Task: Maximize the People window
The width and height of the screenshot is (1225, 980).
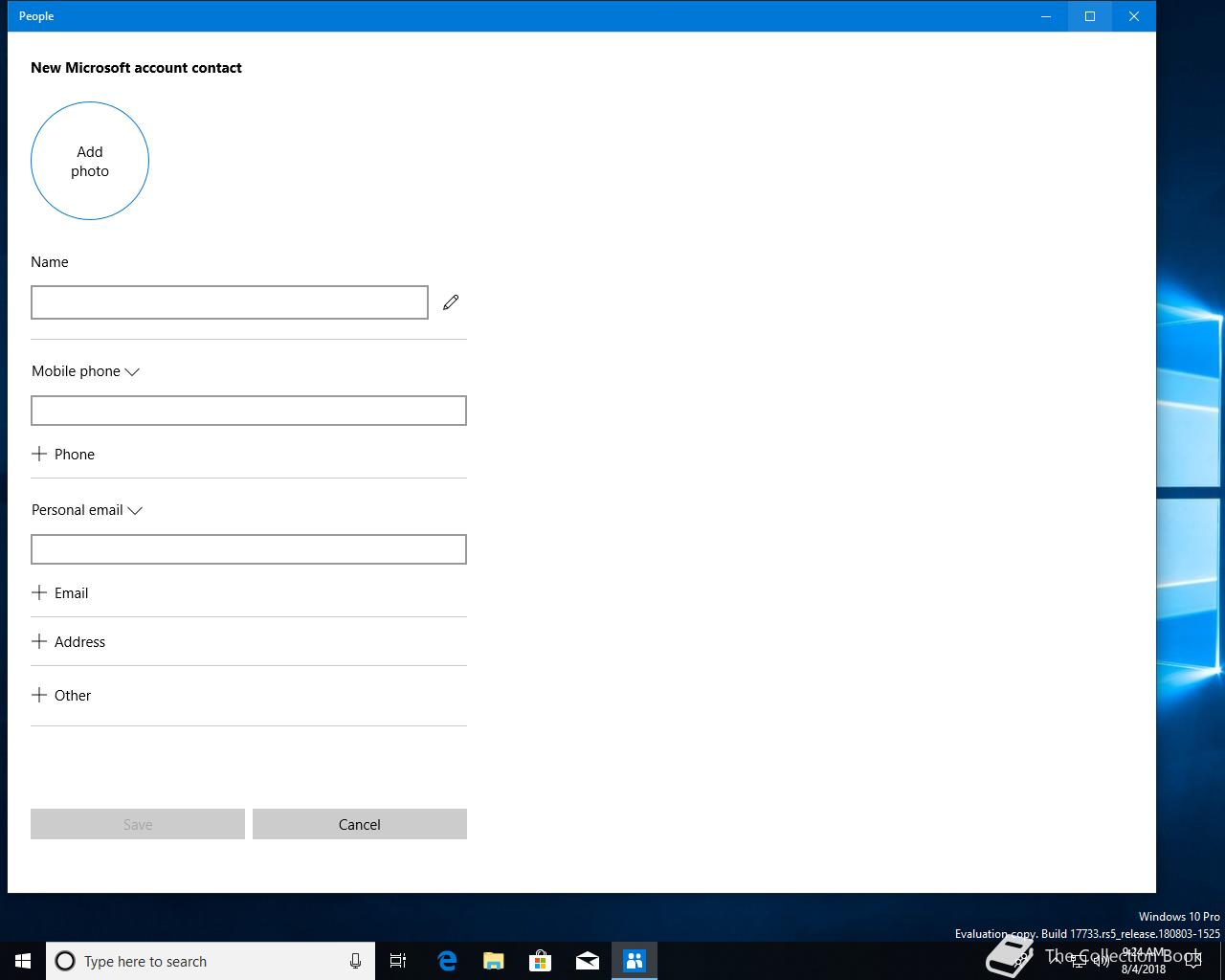Action: pos(1090,16)
